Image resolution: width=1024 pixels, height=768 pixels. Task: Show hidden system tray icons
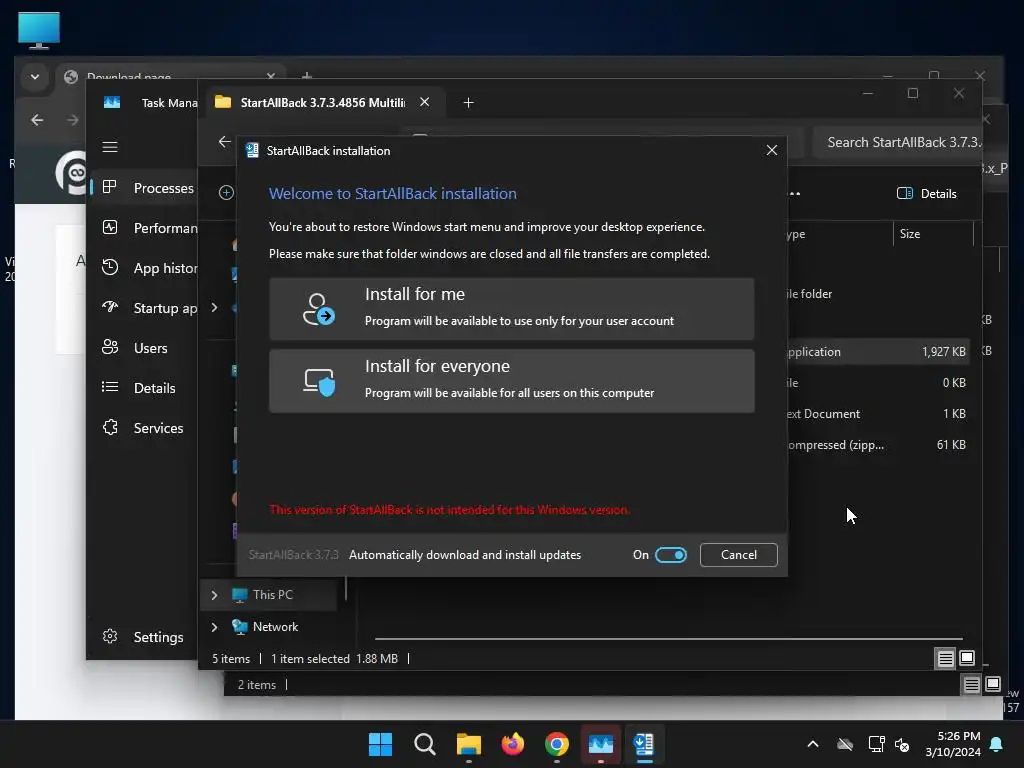813,744
